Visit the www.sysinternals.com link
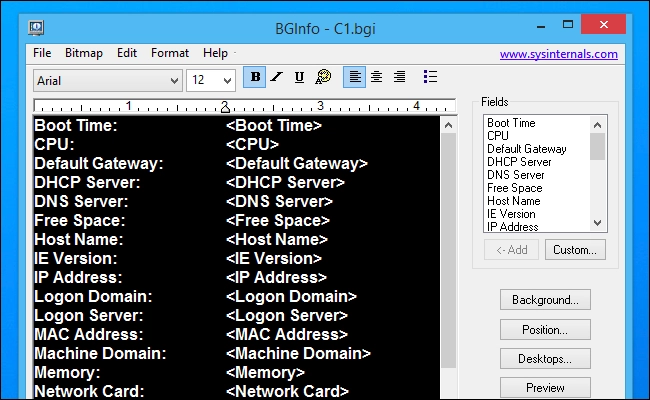The width and height of the screenshot is (650, 400). coord(558,54)
